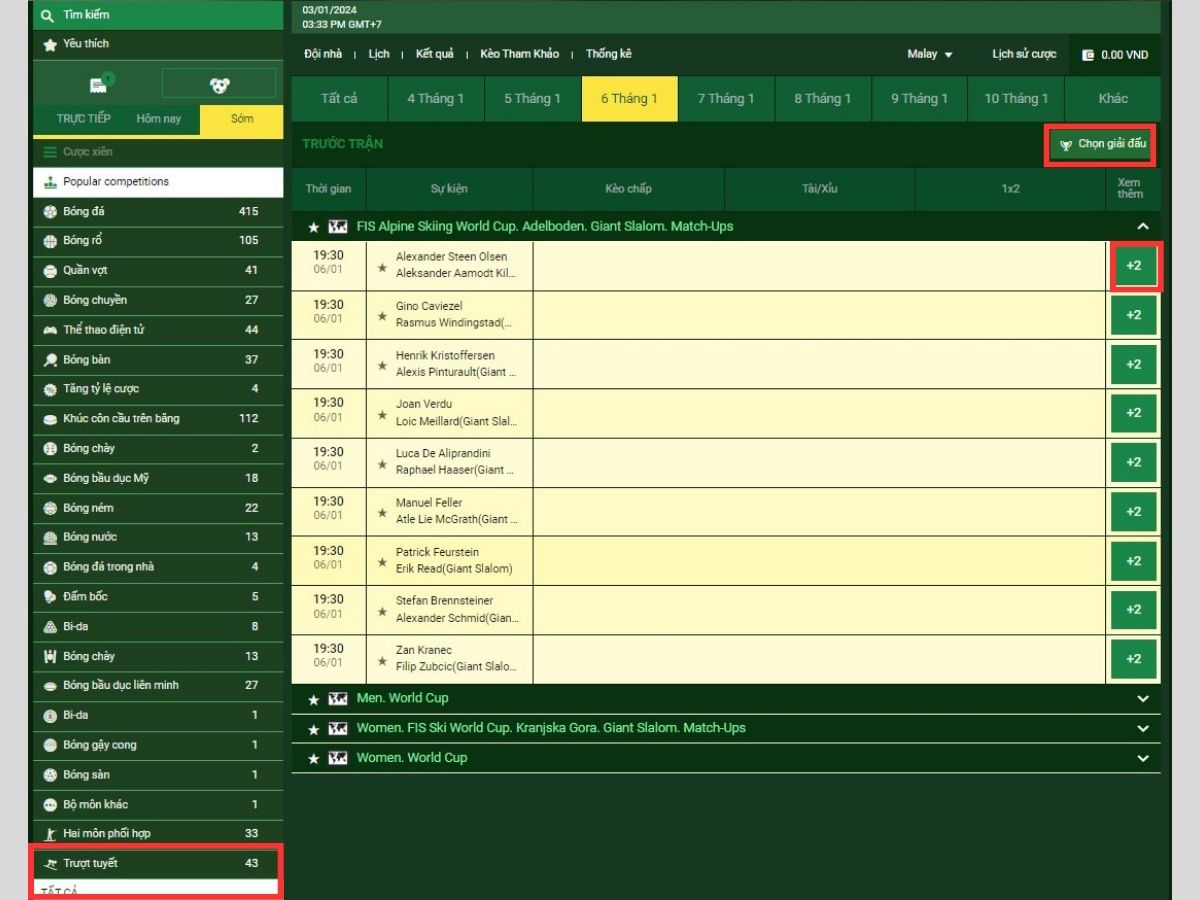Click the skiing icon beside Trượt tuyết
1200x900 pixels.
51,864
